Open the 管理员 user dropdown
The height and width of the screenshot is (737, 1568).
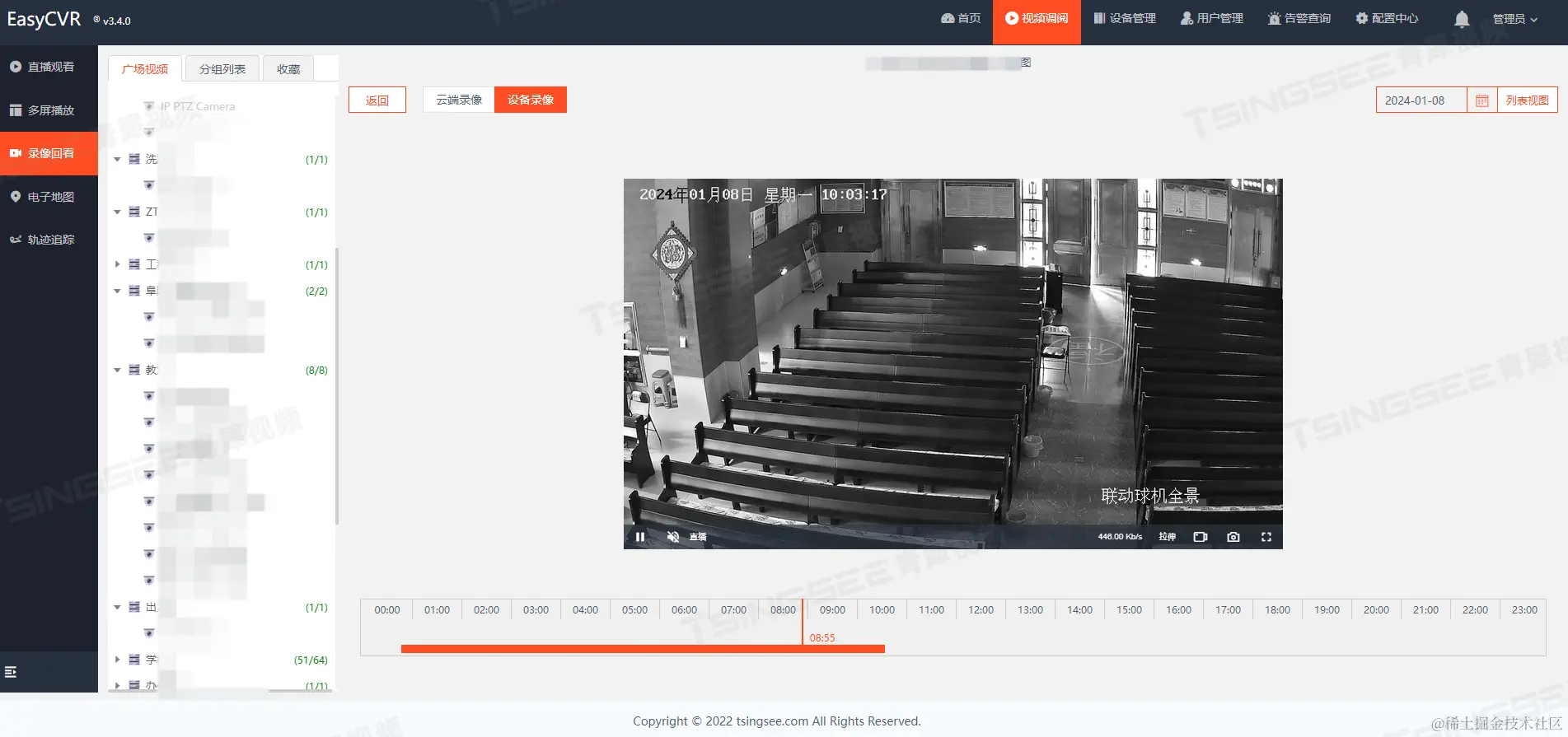[1515, 19]
